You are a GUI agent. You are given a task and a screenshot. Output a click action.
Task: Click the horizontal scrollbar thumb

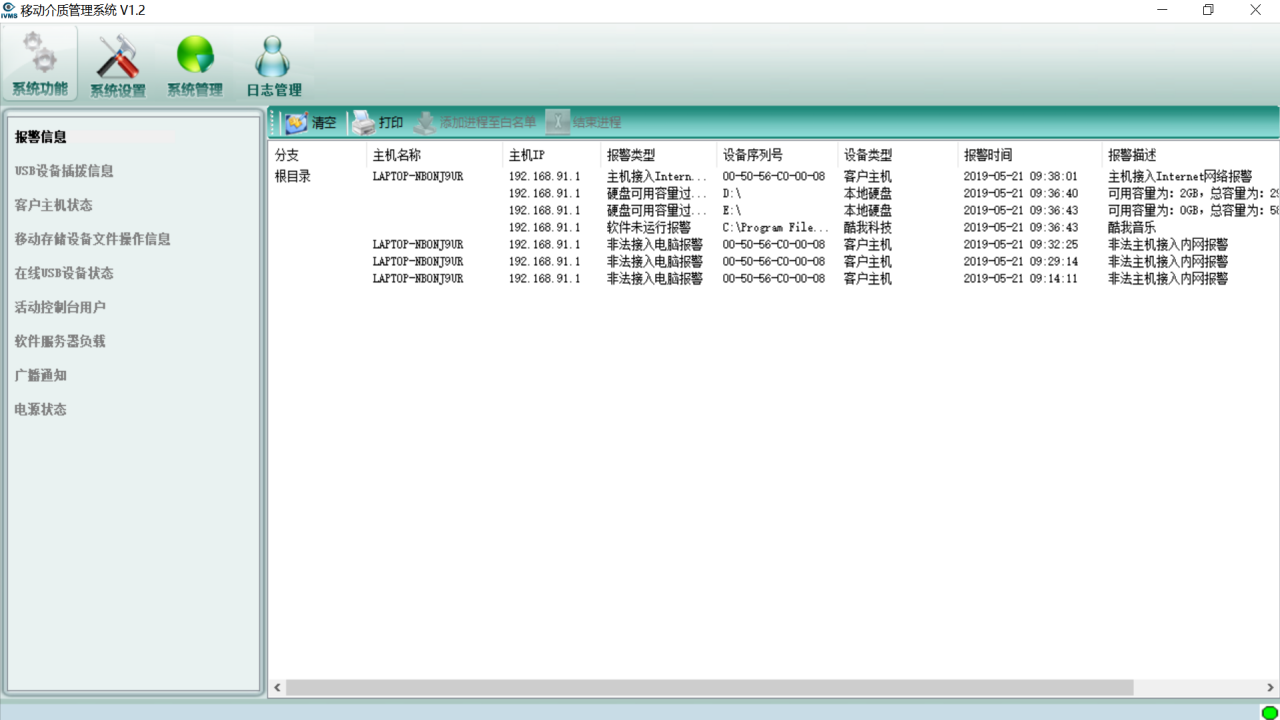point(710,688)
